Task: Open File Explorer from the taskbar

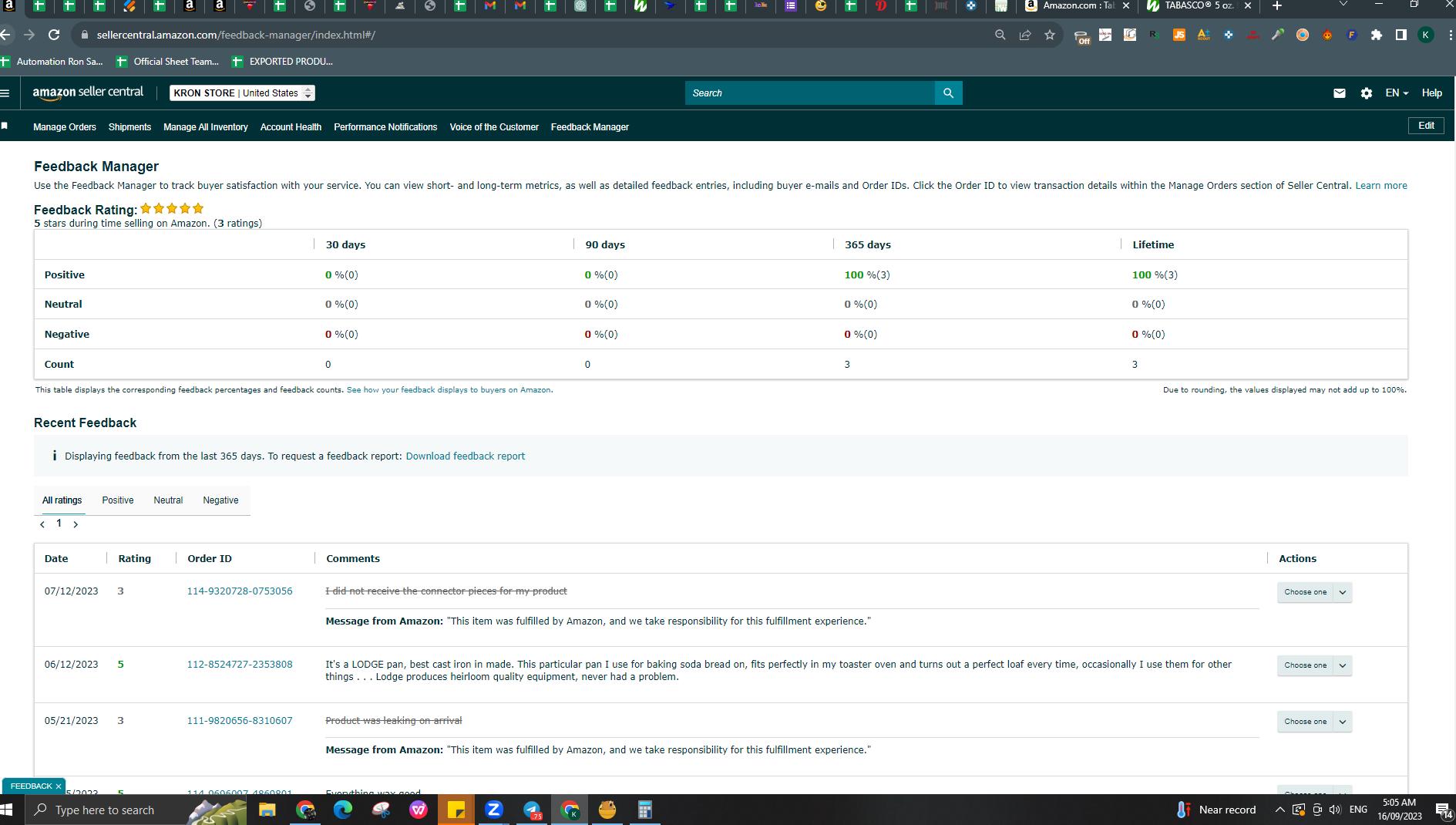Action: pyautogui.click(x=267, y=810)
